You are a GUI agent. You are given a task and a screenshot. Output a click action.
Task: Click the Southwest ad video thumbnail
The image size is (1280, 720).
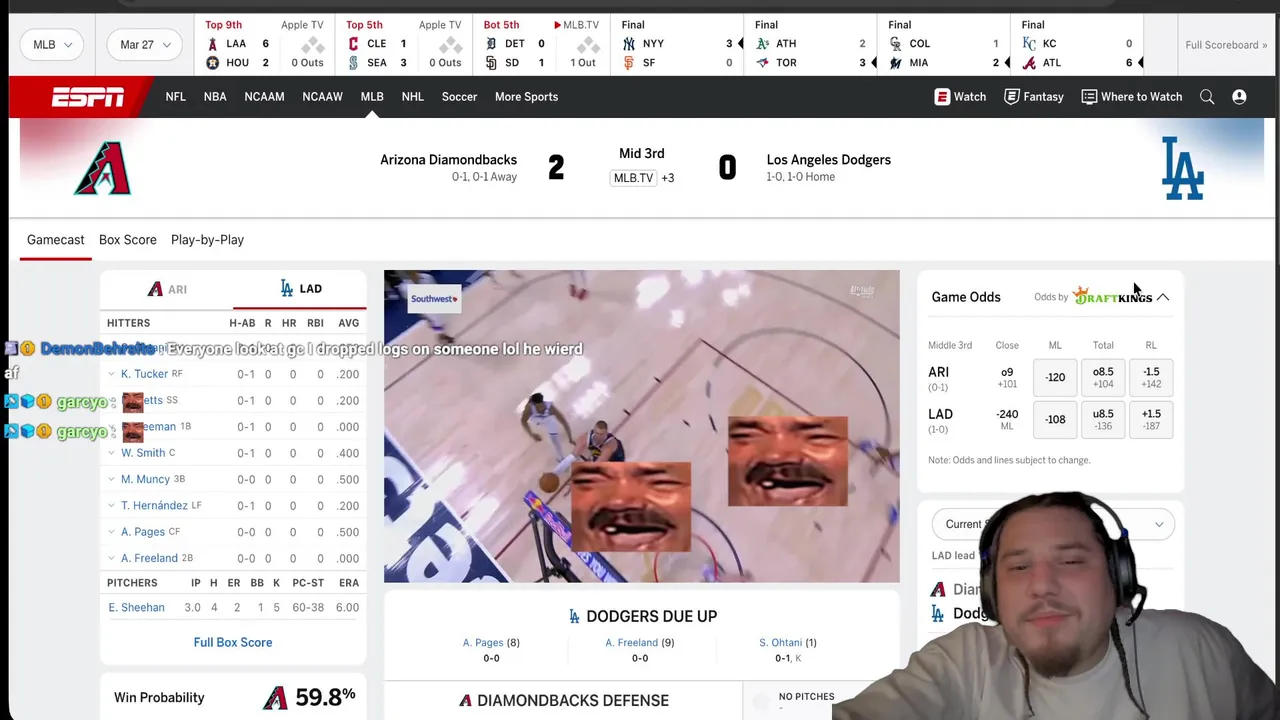pyautogui.click(x=641, y=426)
